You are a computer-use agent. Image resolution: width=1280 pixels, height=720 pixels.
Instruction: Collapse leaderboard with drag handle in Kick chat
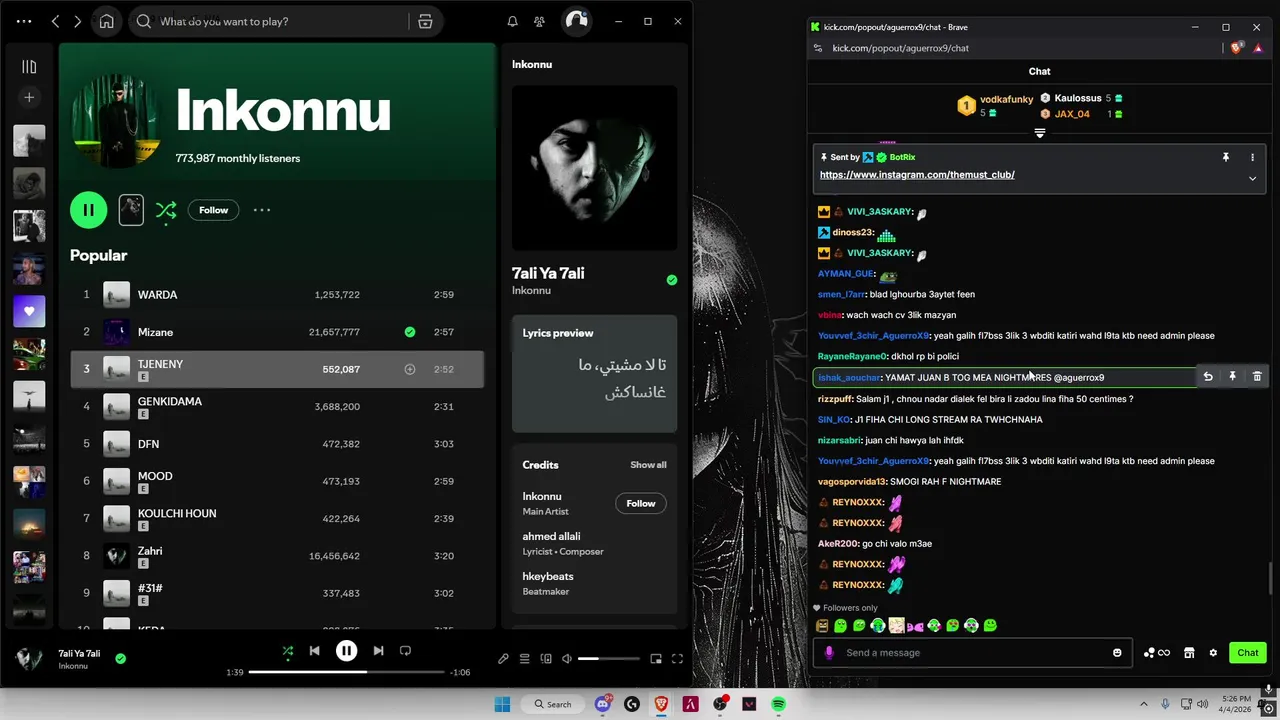click(x=1040, y=133)
